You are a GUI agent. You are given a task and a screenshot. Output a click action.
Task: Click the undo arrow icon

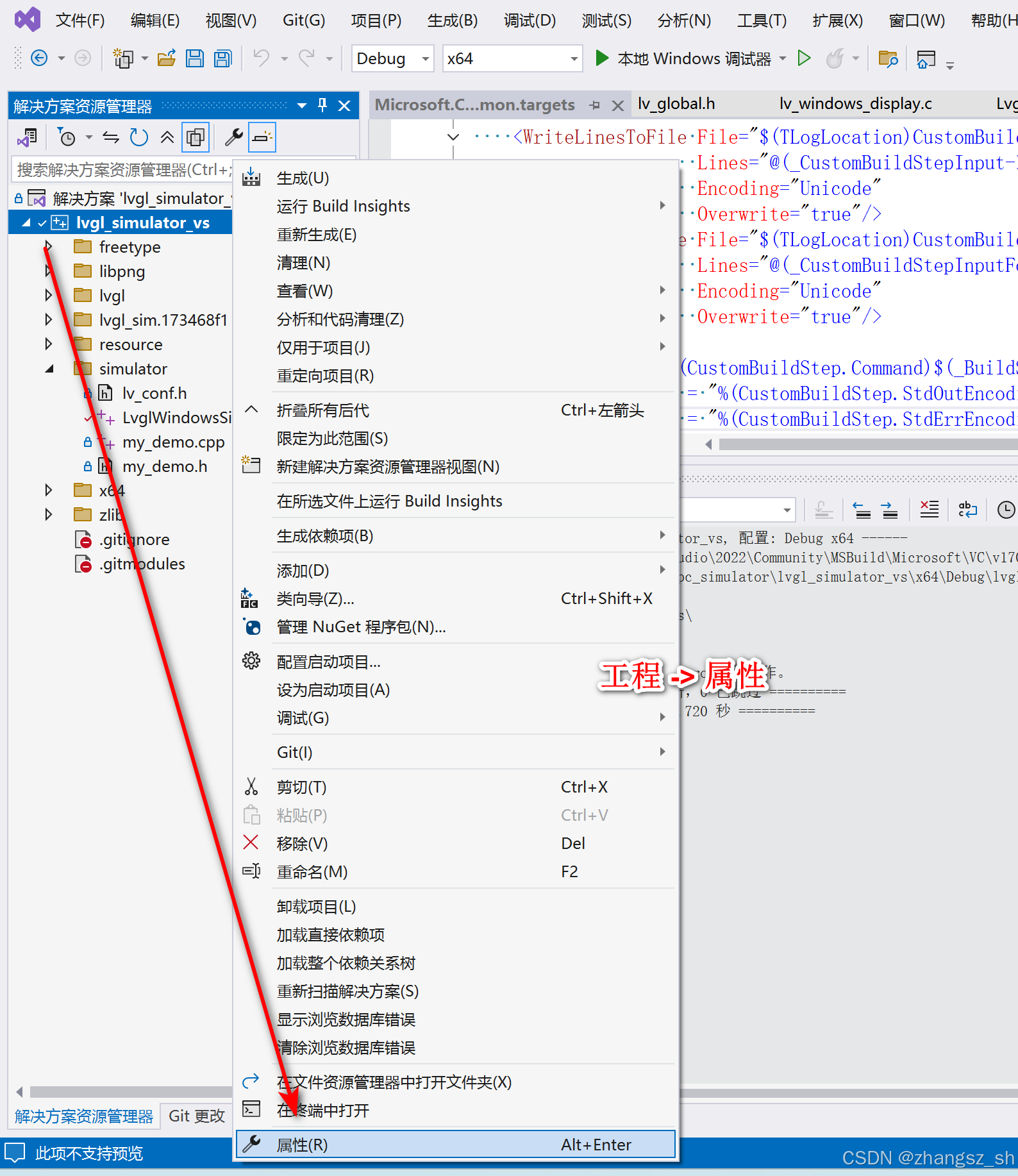pyautogui.click(x=261, y=58)
